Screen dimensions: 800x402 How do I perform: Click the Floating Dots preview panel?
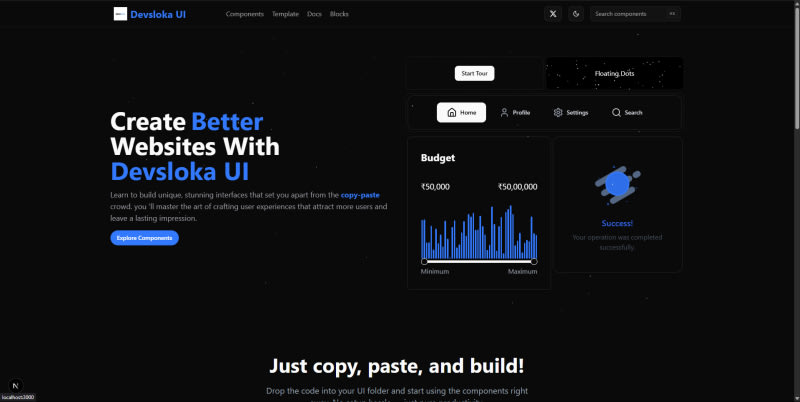614,73
